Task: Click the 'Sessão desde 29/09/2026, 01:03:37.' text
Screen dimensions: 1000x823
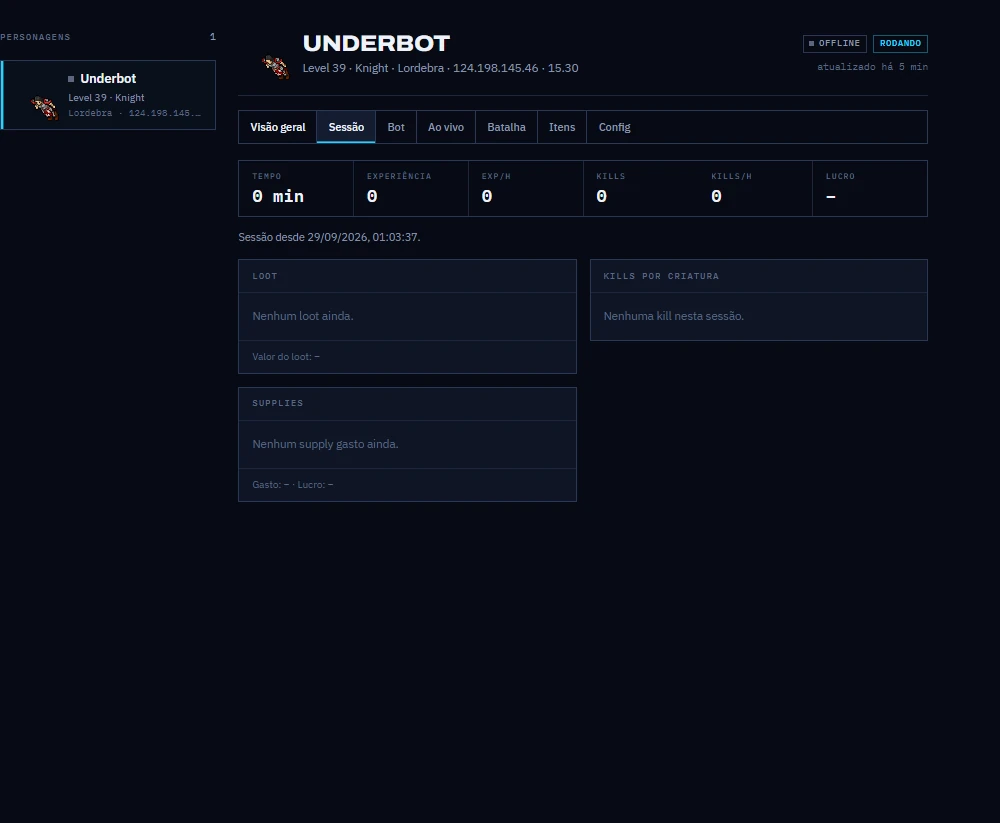Action: coord(329,237)
